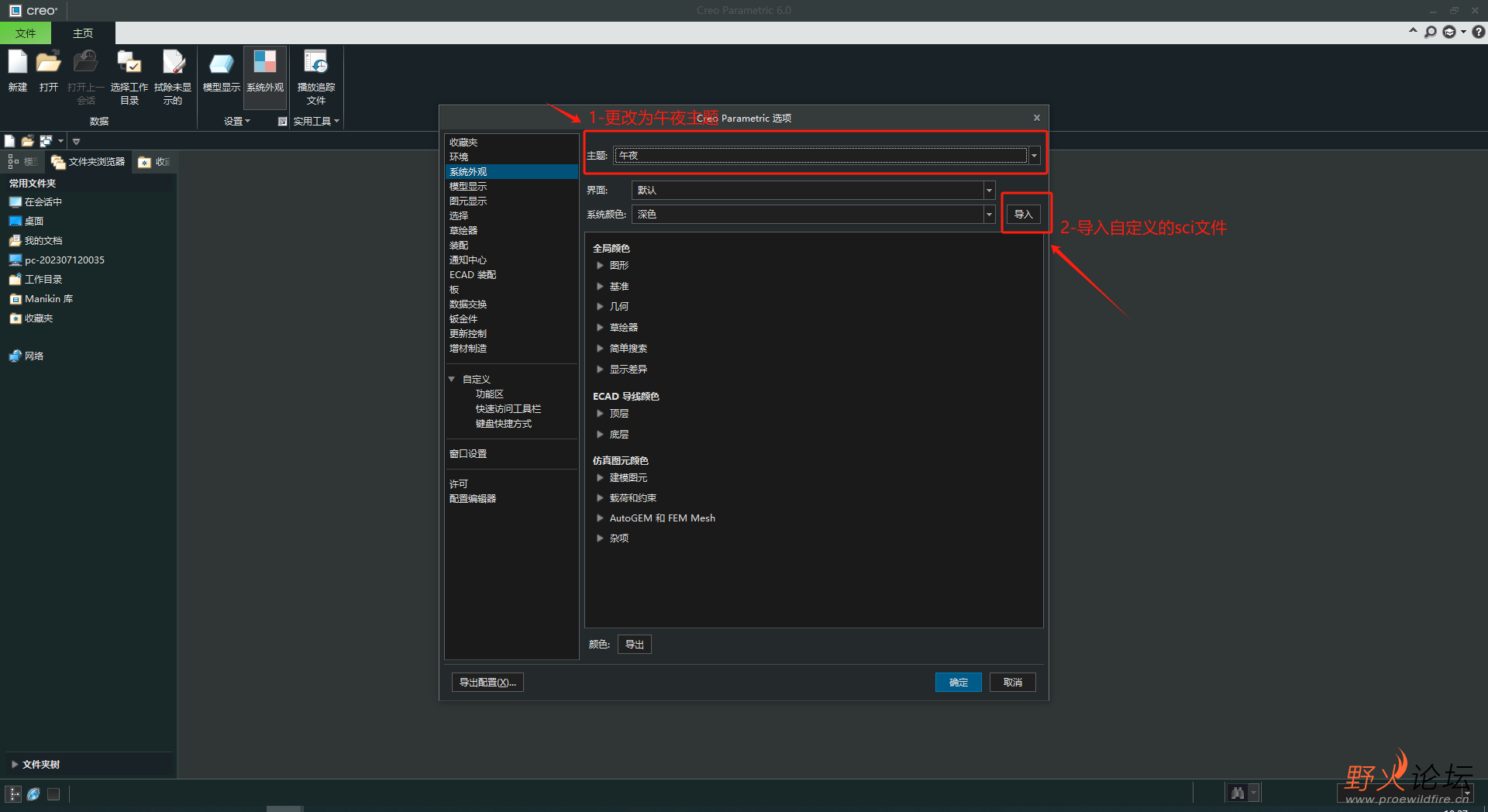This screenshot has width=1488, height=812.
Task: Expand the 顶层 ECAD color group
Action: tap(600, 414)
